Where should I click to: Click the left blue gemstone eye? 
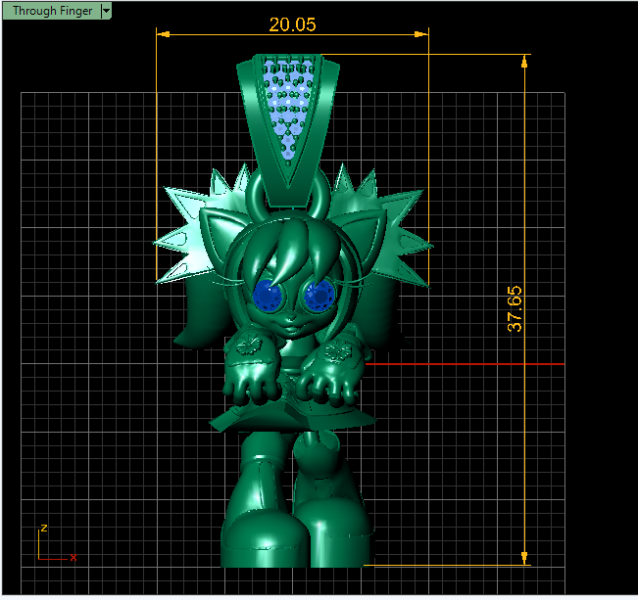268,295
